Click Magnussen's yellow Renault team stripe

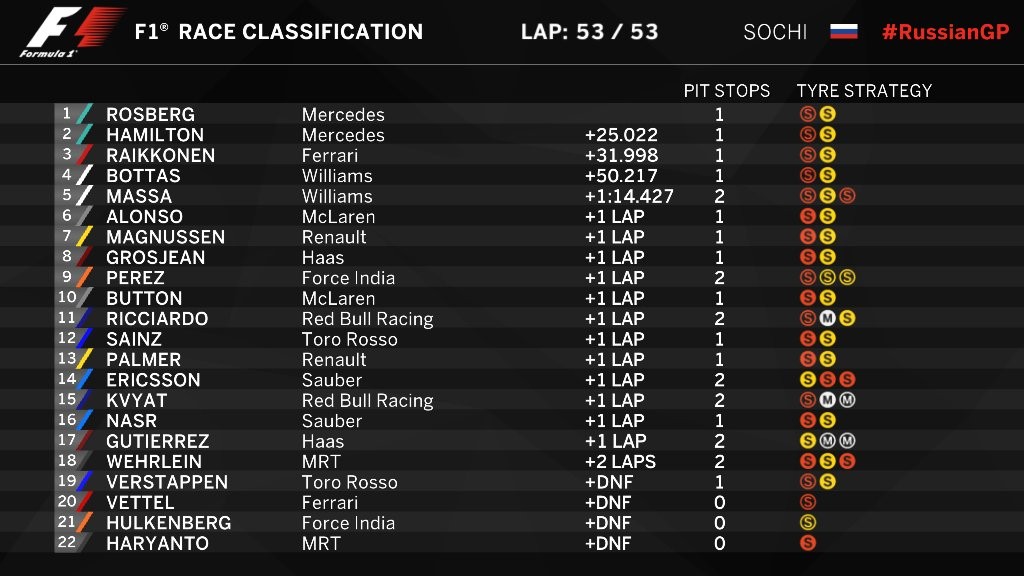coord(85,237)
